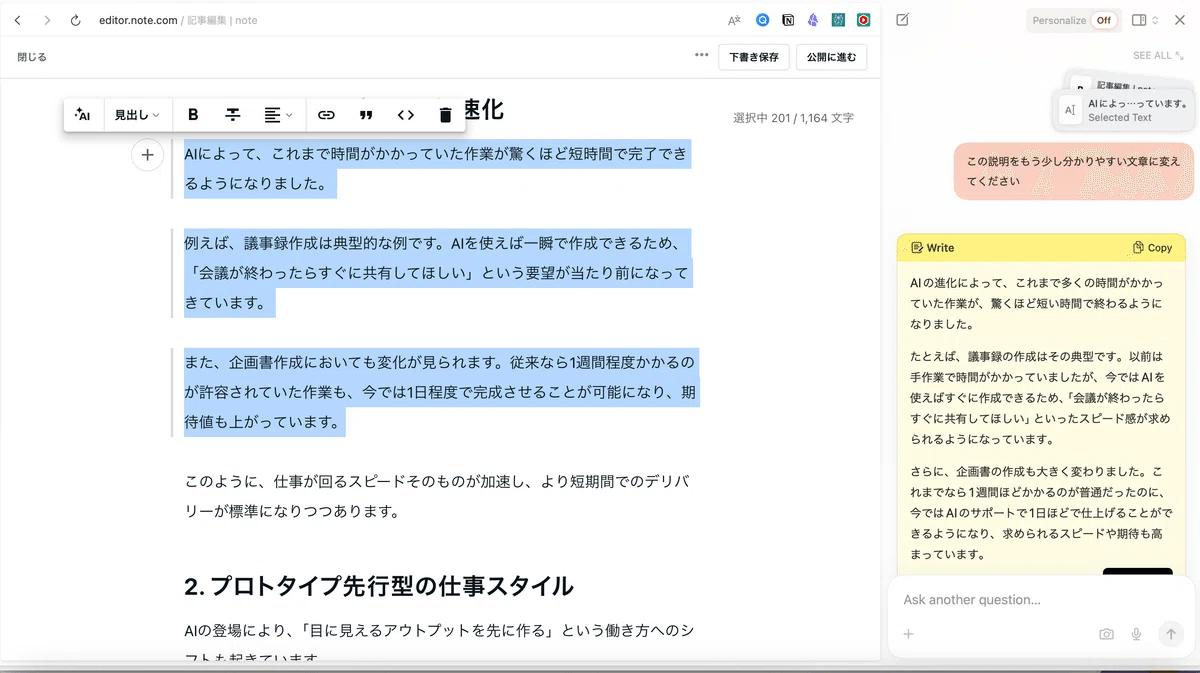Open the Notion web clipper extension

click(788, 20)
